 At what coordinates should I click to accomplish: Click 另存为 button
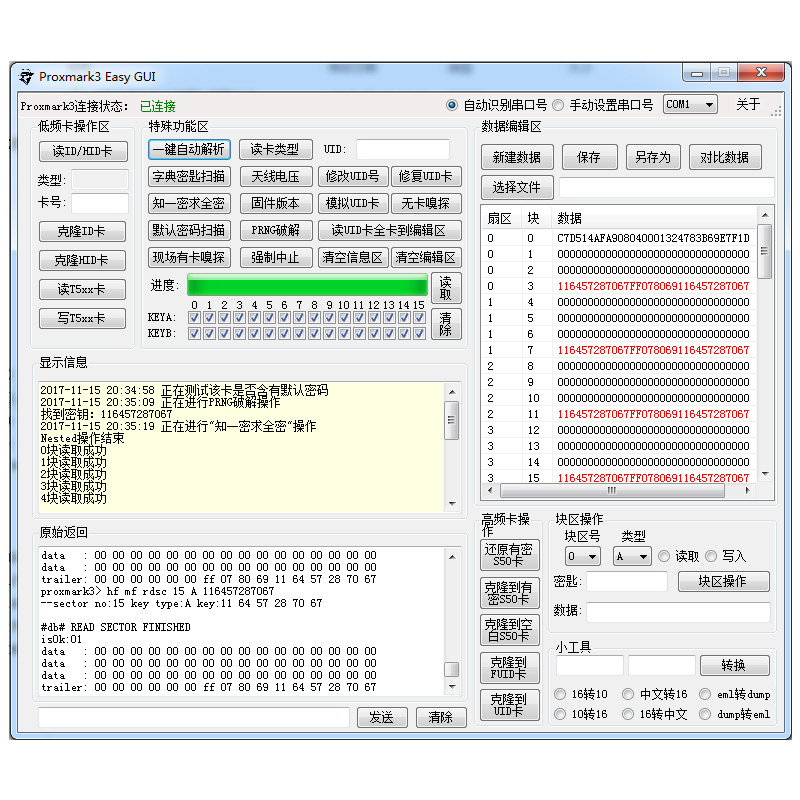653,157
